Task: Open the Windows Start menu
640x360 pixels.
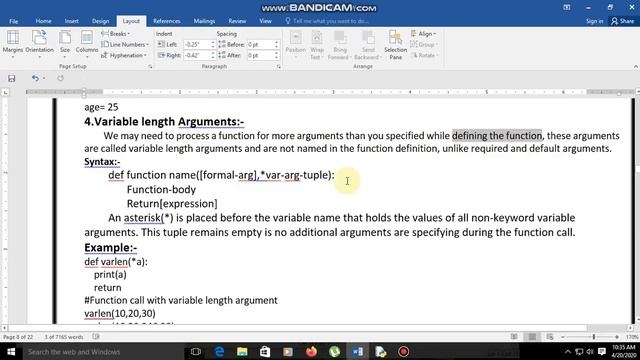Action: click(x=11, y=351)
